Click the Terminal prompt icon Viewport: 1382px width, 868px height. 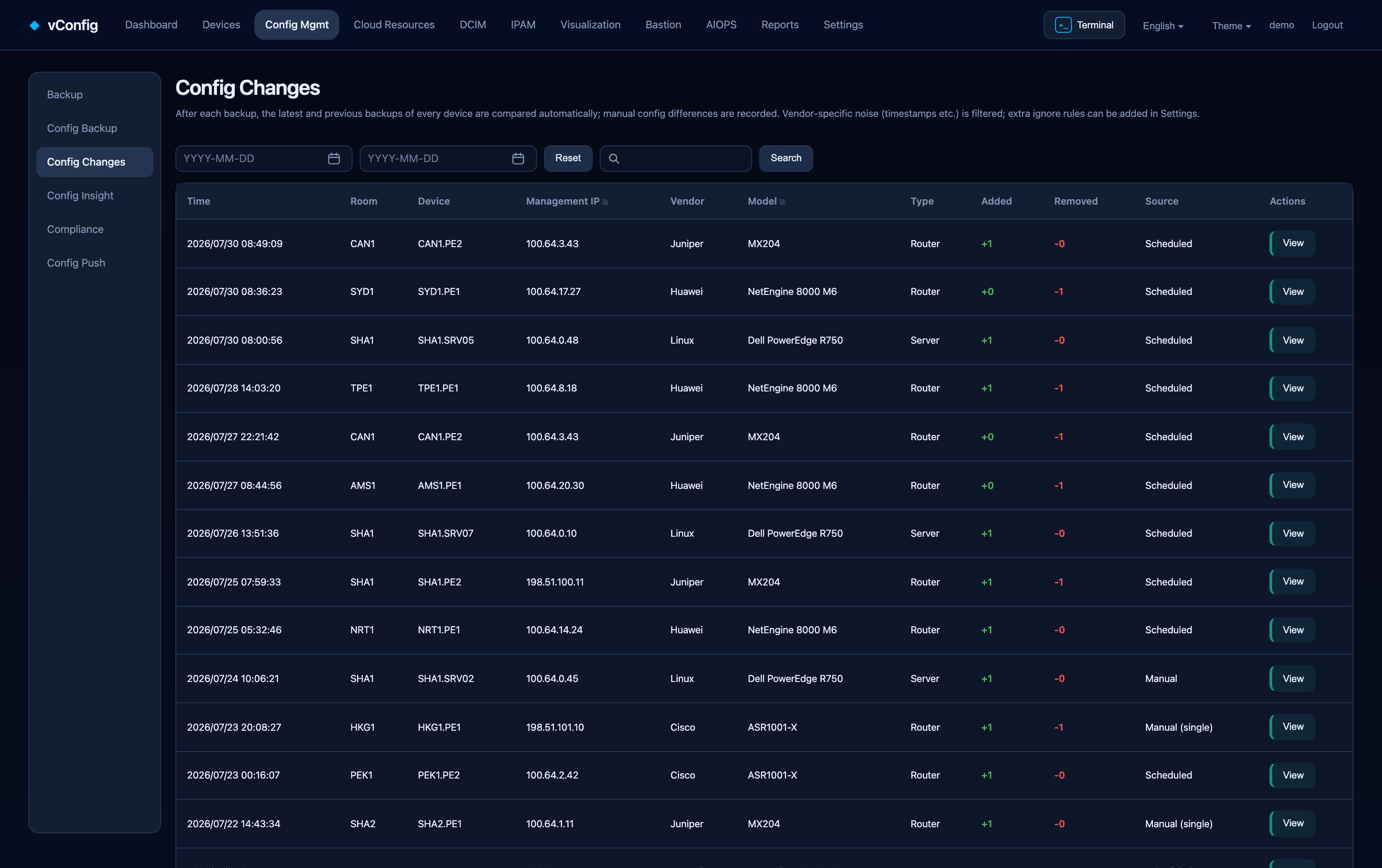[x=1063, y=25]
